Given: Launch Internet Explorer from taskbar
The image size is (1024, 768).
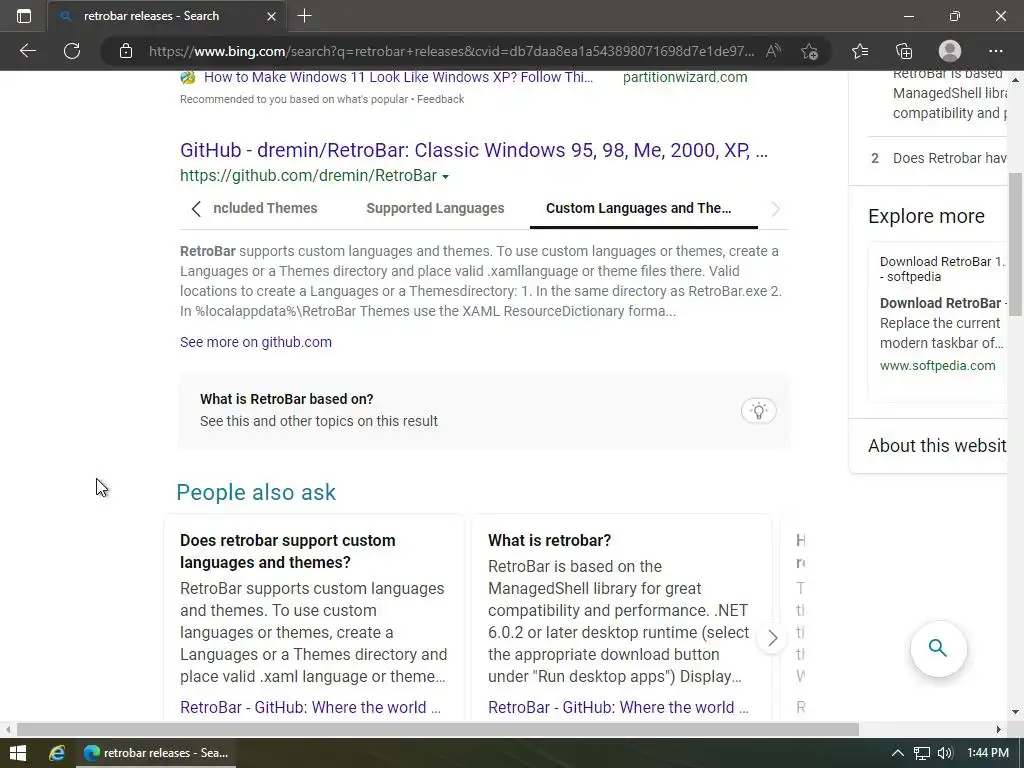Looking at the screenshot, I should 57,753.
